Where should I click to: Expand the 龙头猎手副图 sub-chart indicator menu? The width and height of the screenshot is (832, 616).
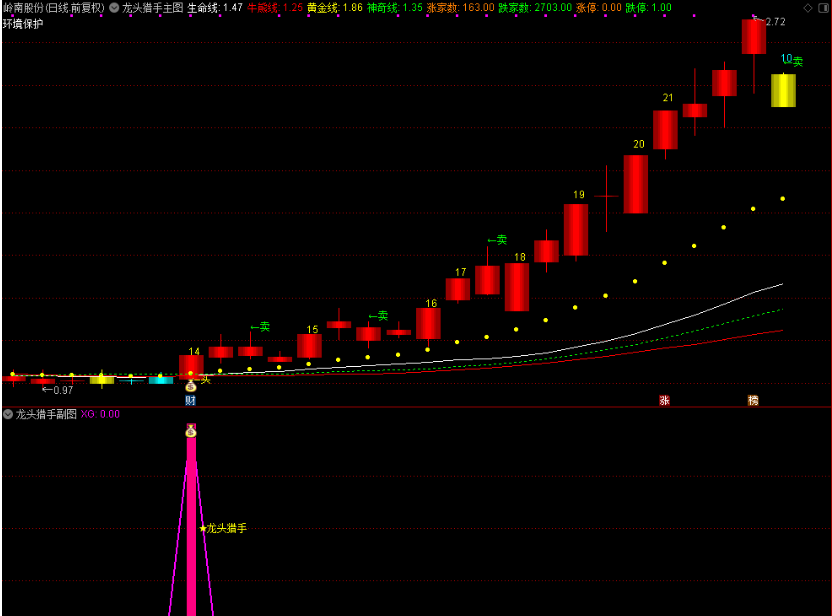8,414
